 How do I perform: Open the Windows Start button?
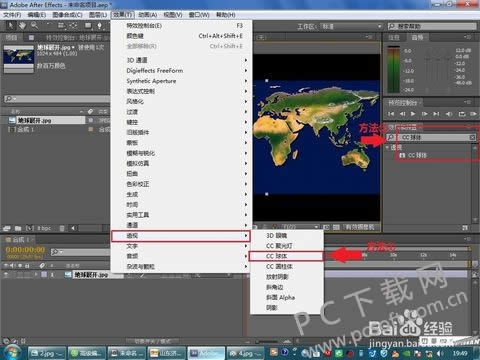click(x=12, y=352)
